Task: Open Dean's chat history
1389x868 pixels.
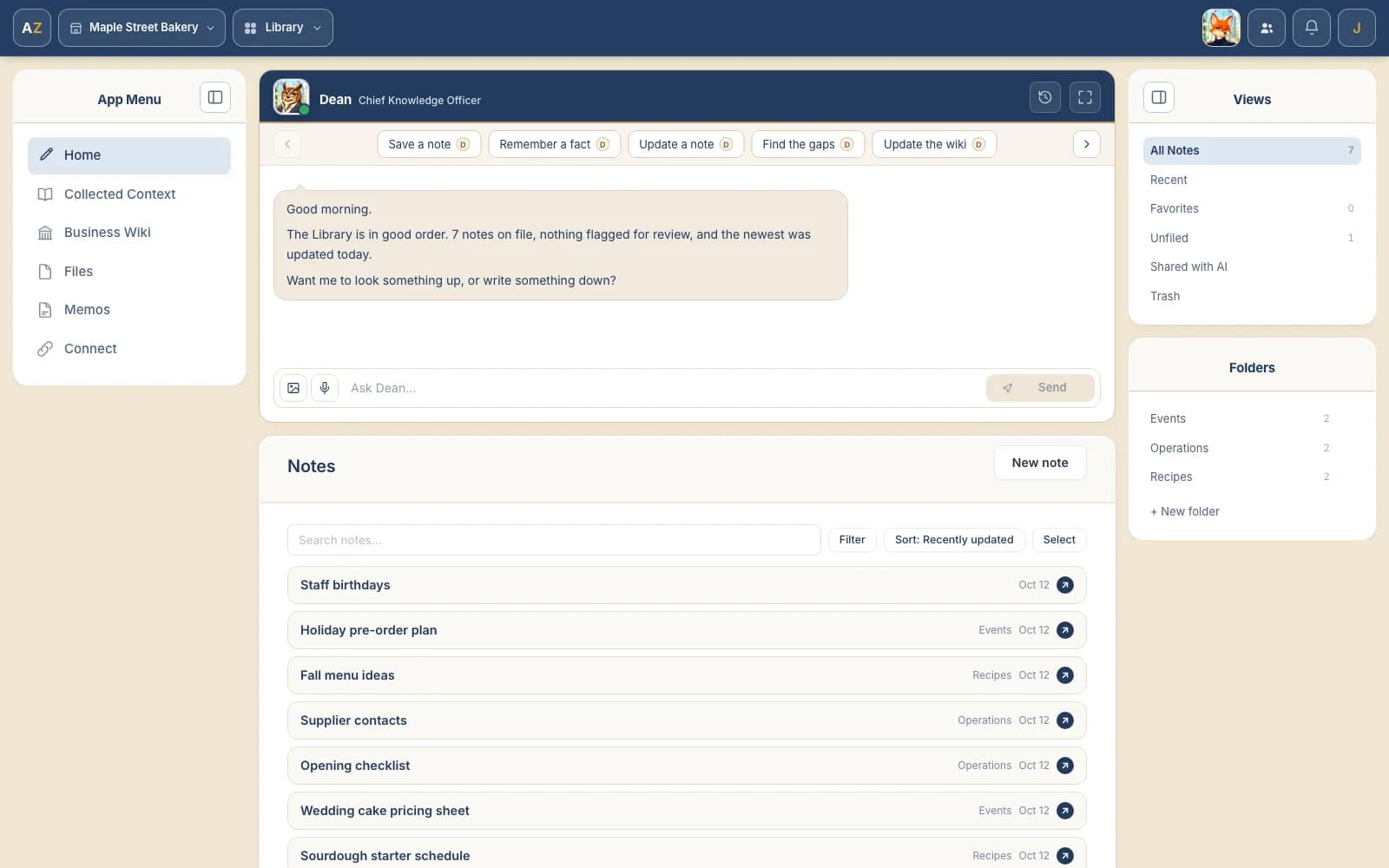Action: click(1045, 97)
